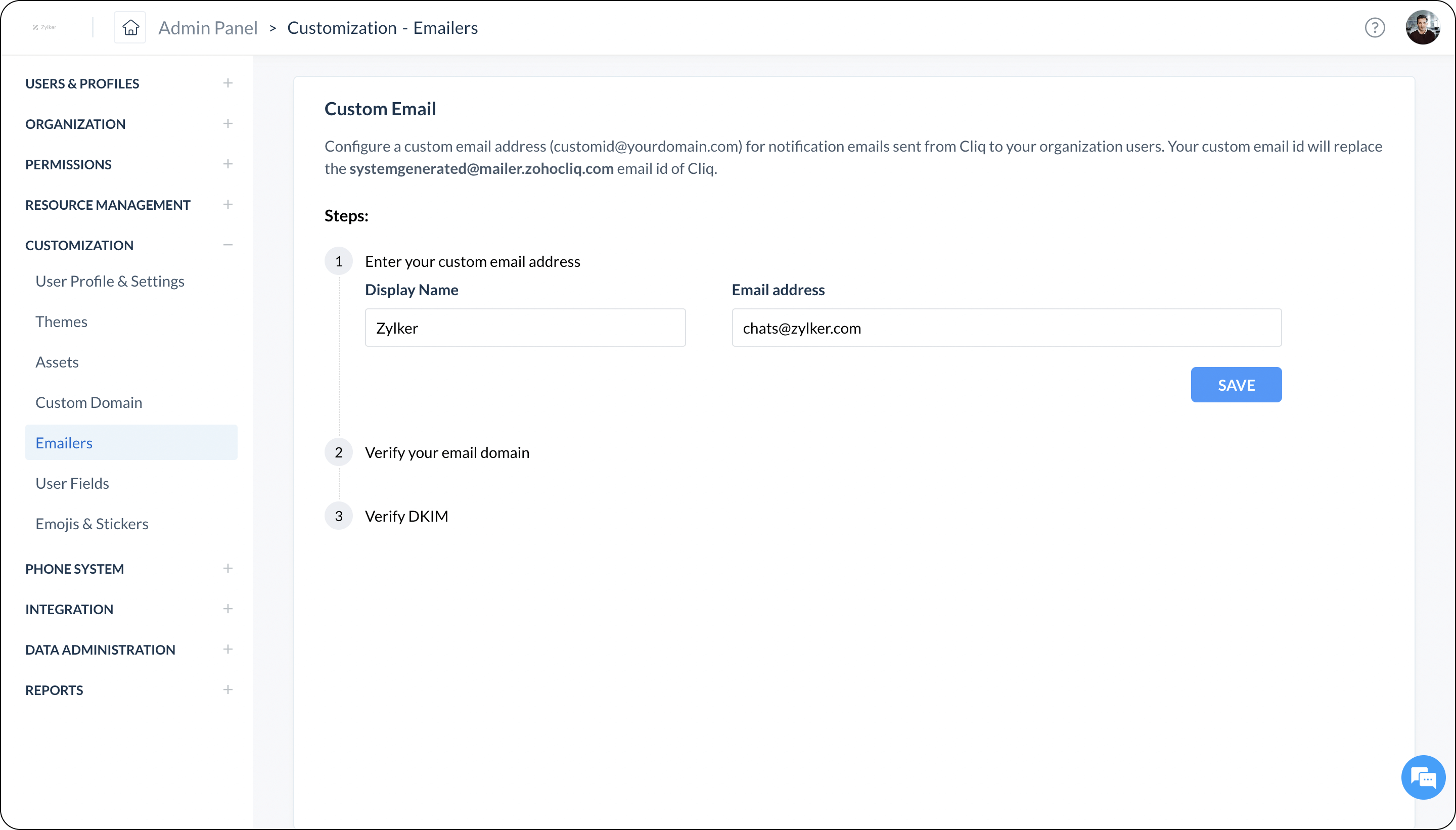Viewport: 1456px width, 830px height.
Task: Select the Themes menu item
Action: point(61,321)
